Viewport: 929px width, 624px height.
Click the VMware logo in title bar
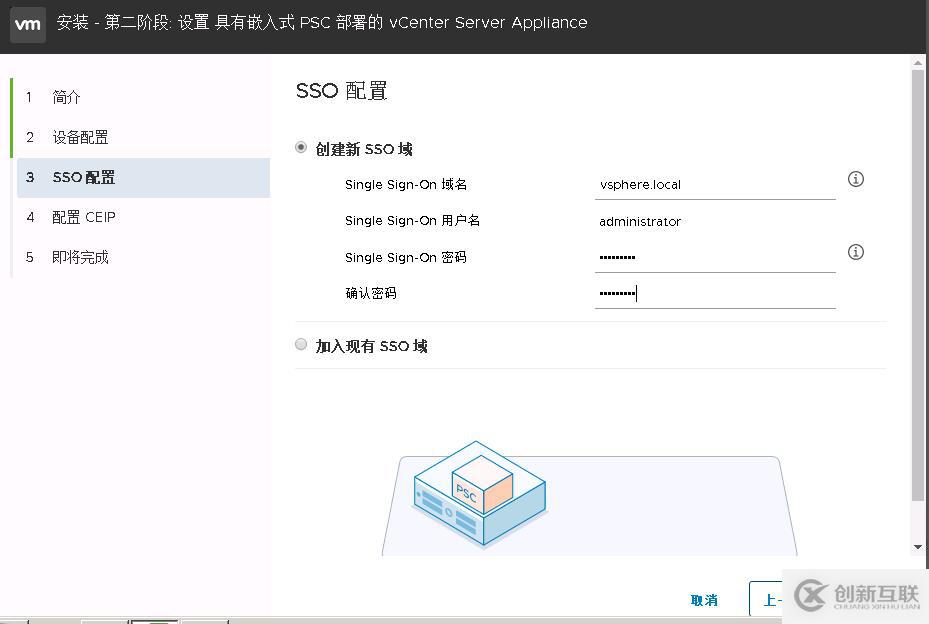coord(27,24)
